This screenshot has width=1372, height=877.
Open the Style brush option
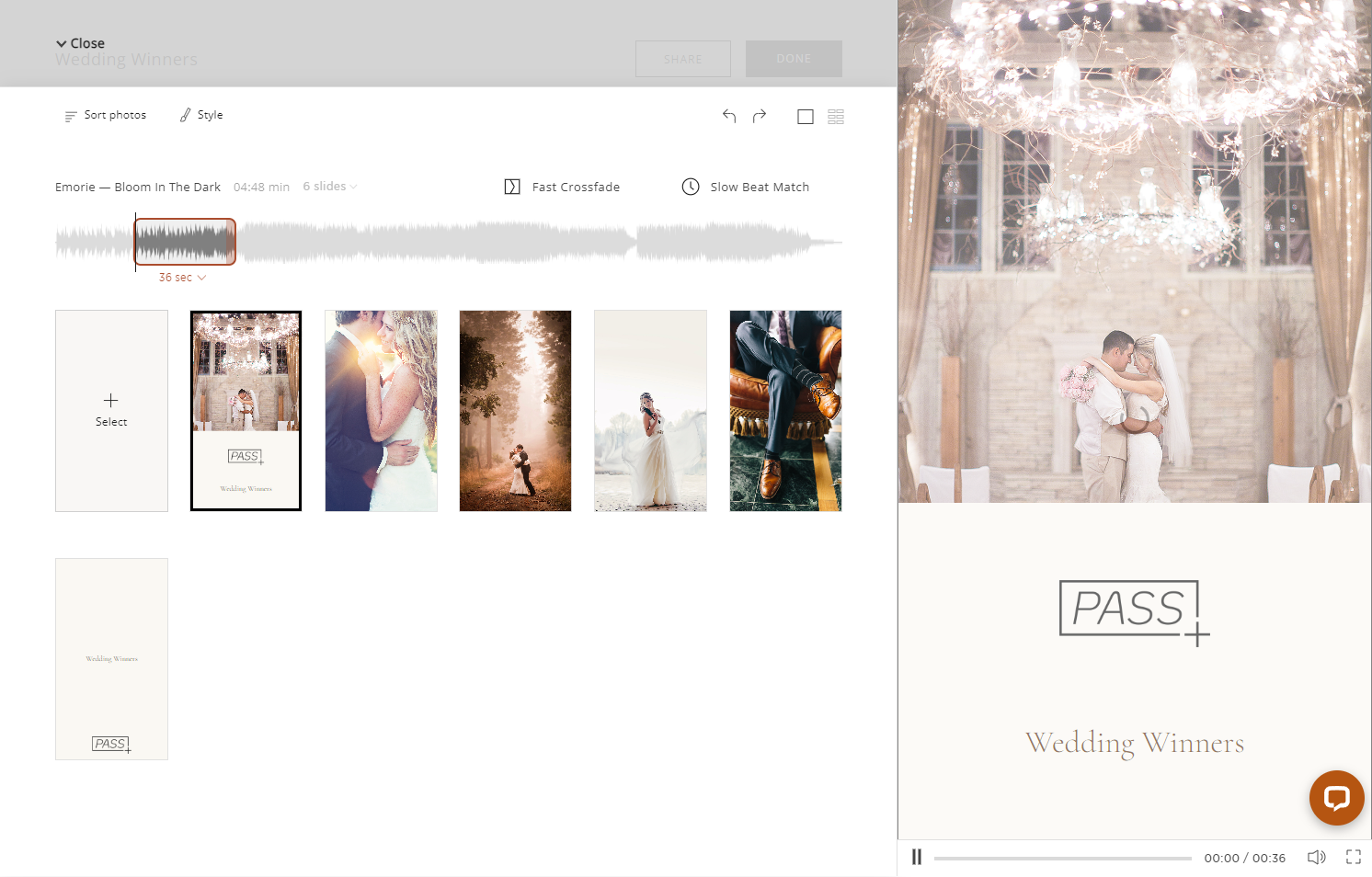(x=201, y=115)
